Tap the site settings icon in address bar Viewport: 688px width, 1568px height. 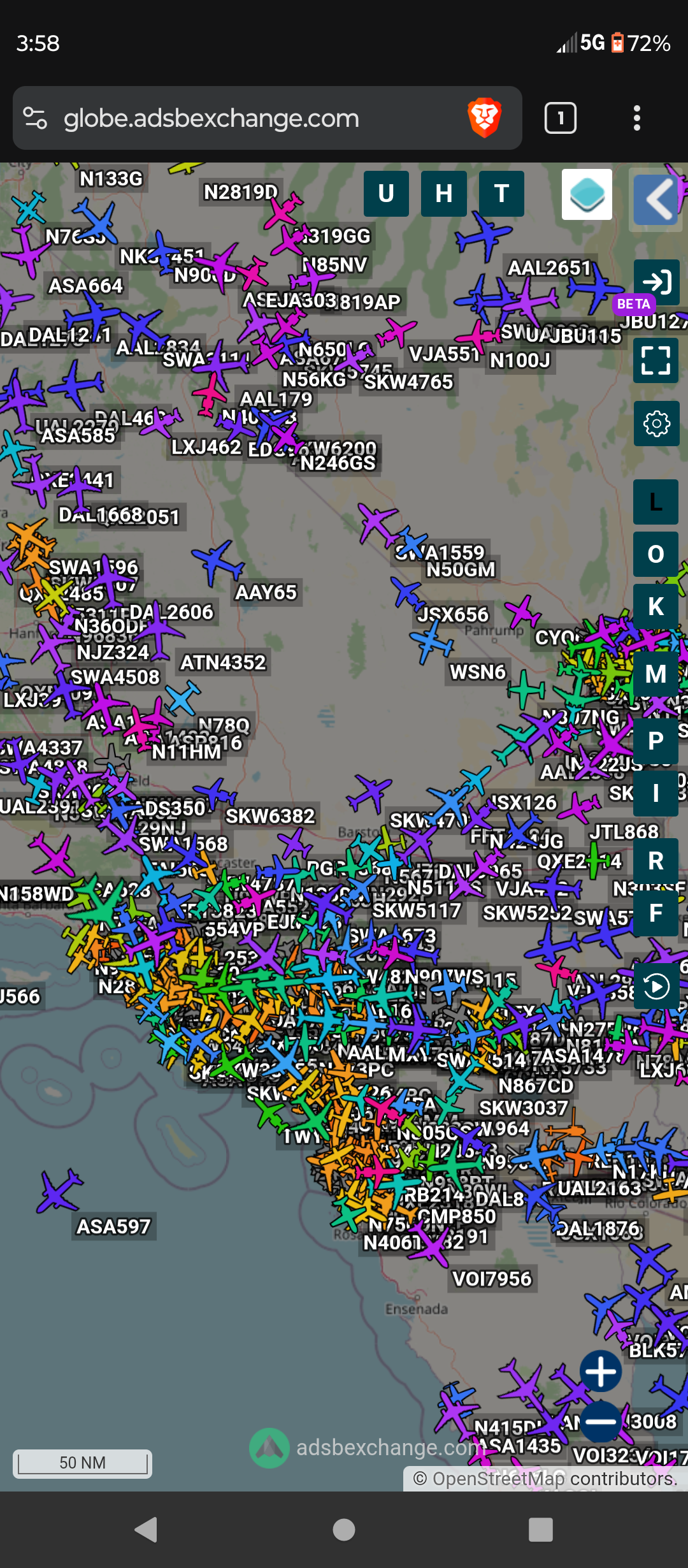coord(35,118)
